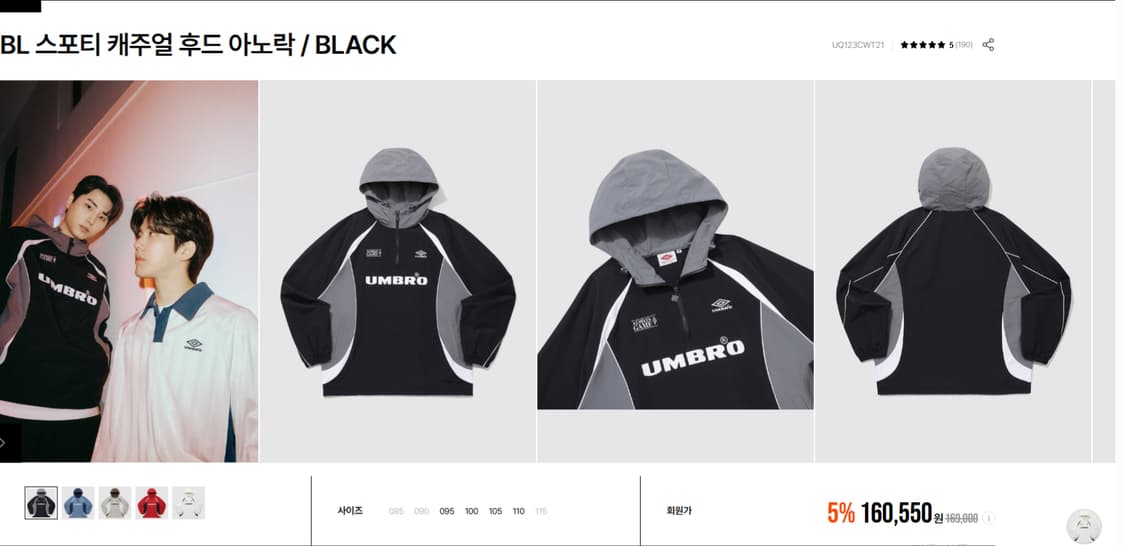Choose size 110
Image resolution: width=1125 pixels, height=546 pixels.
pyautogui.click(x=519, y=512)
